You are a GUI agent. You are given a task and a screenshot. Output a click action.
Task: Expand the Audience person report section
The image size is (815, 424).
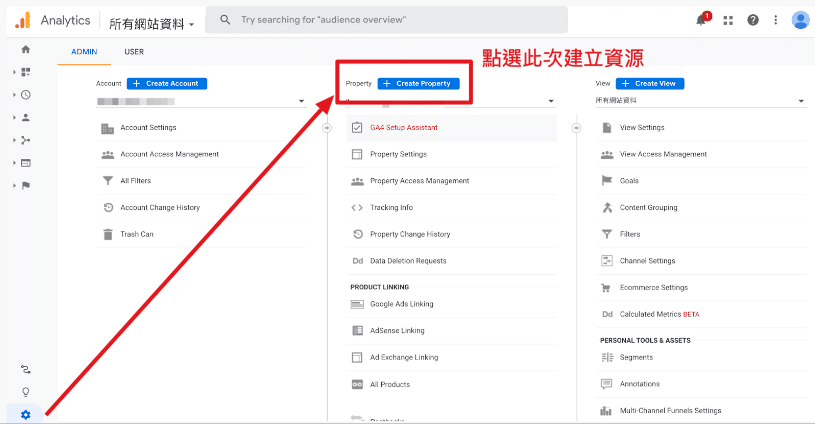point(25,117)
